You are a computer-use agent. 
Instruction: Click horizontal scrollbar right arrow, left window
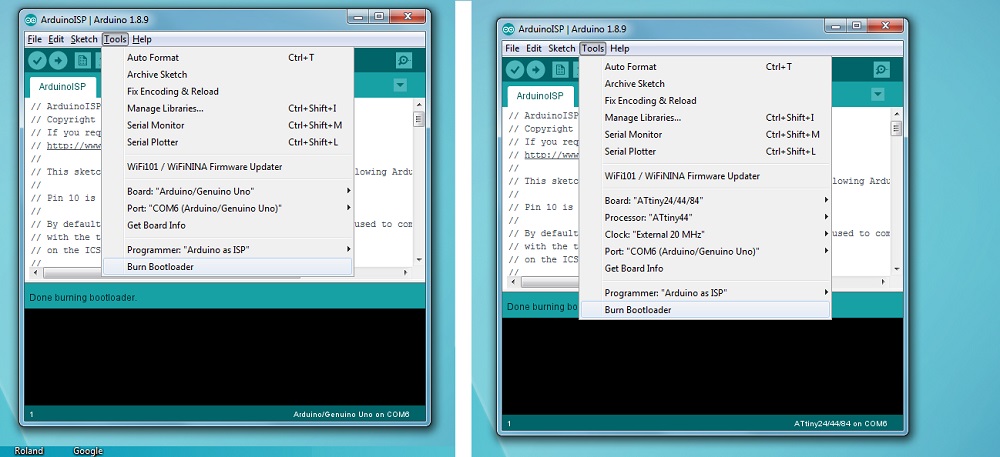tap(405, 273)
